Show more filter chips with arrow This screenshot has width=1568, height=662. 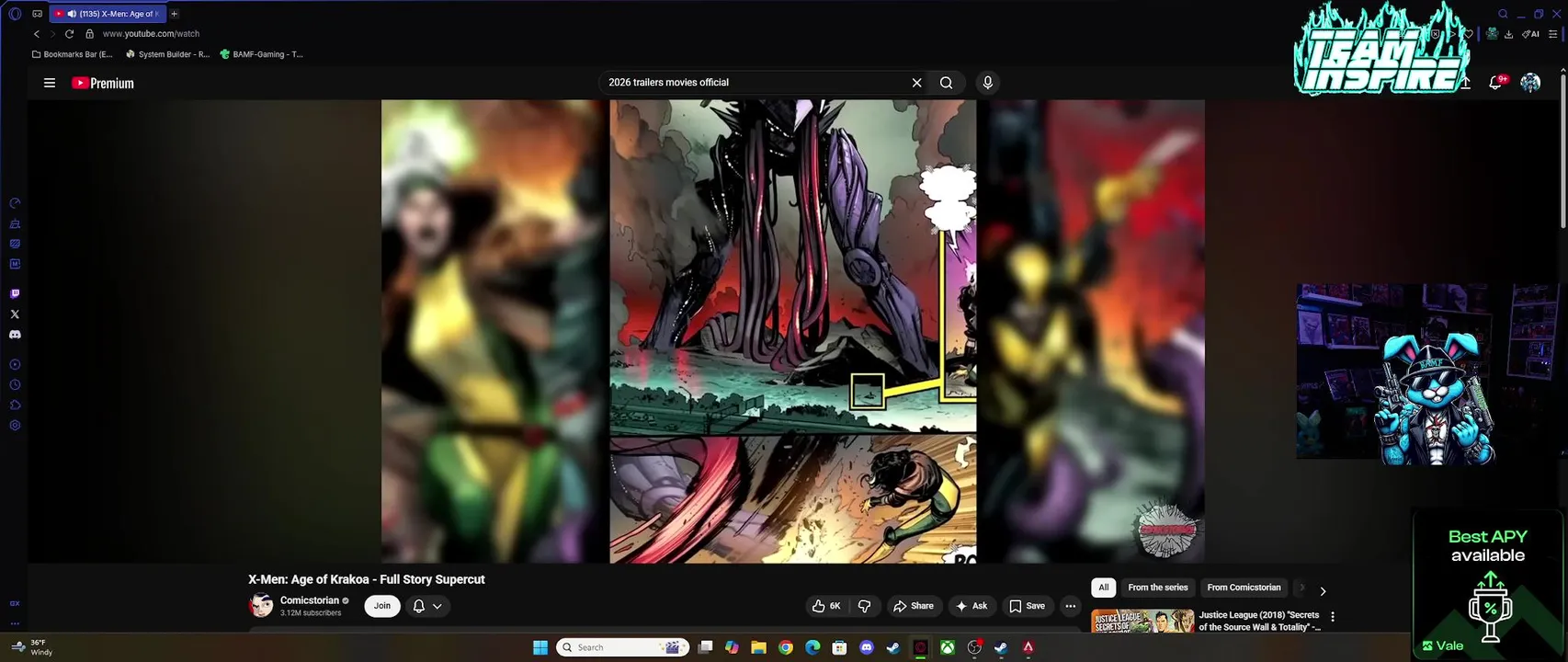click(x=1323, y=591)
